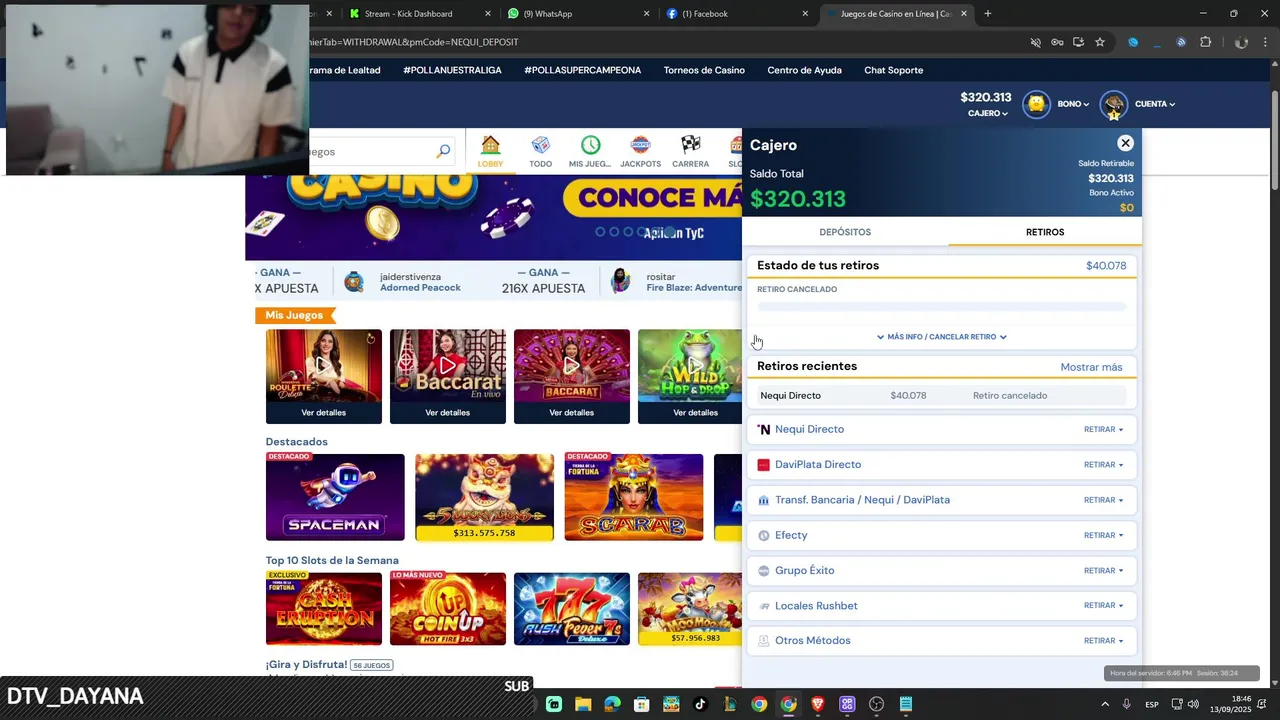Open the CARRERA checkered flag icon
This screenshot has width=1280, height=720.
coord(691,145)
